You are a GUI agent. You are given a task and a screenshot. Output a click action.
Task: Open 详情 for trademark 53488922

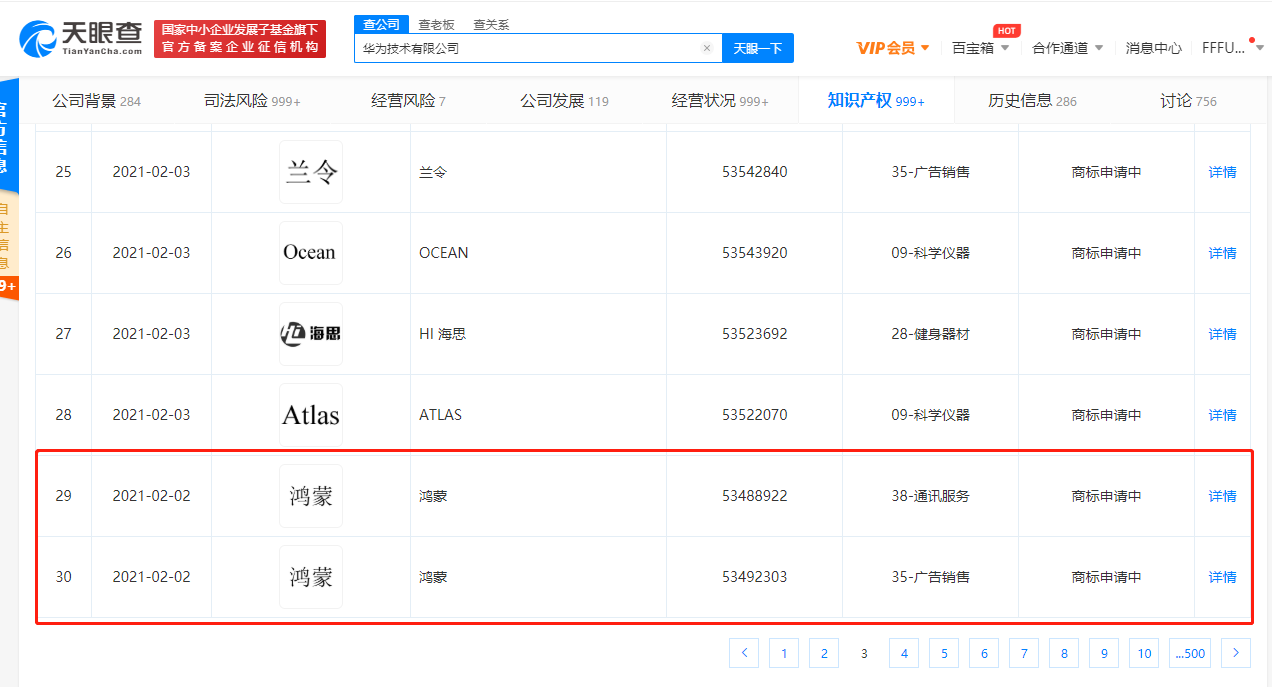tap(1222, 495)
